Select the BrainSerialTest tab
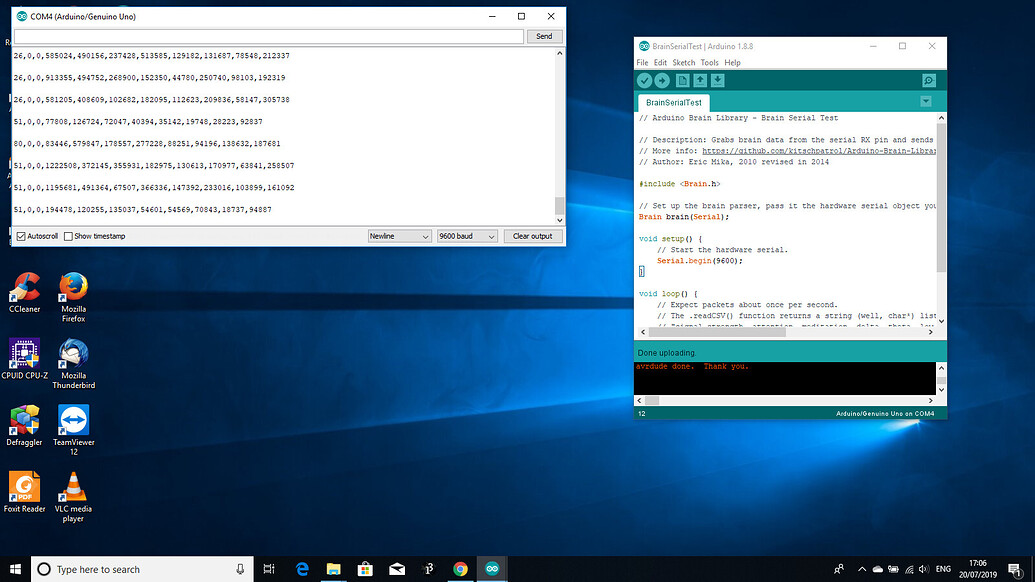The width and height of the screenshot is (1035, 582). coord(673,101)
